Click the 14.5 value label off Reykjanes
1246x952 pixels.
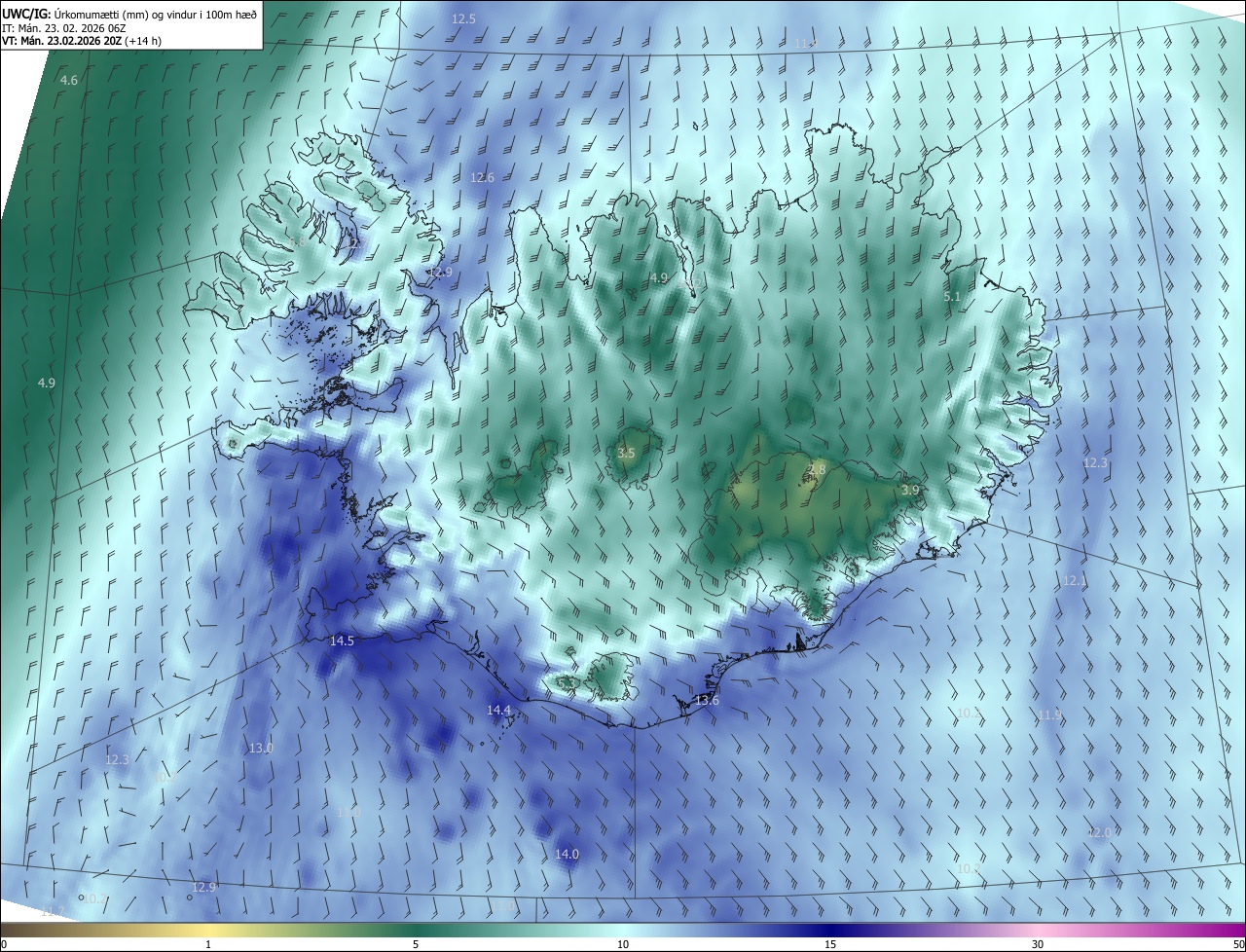(x=342, y=641)
